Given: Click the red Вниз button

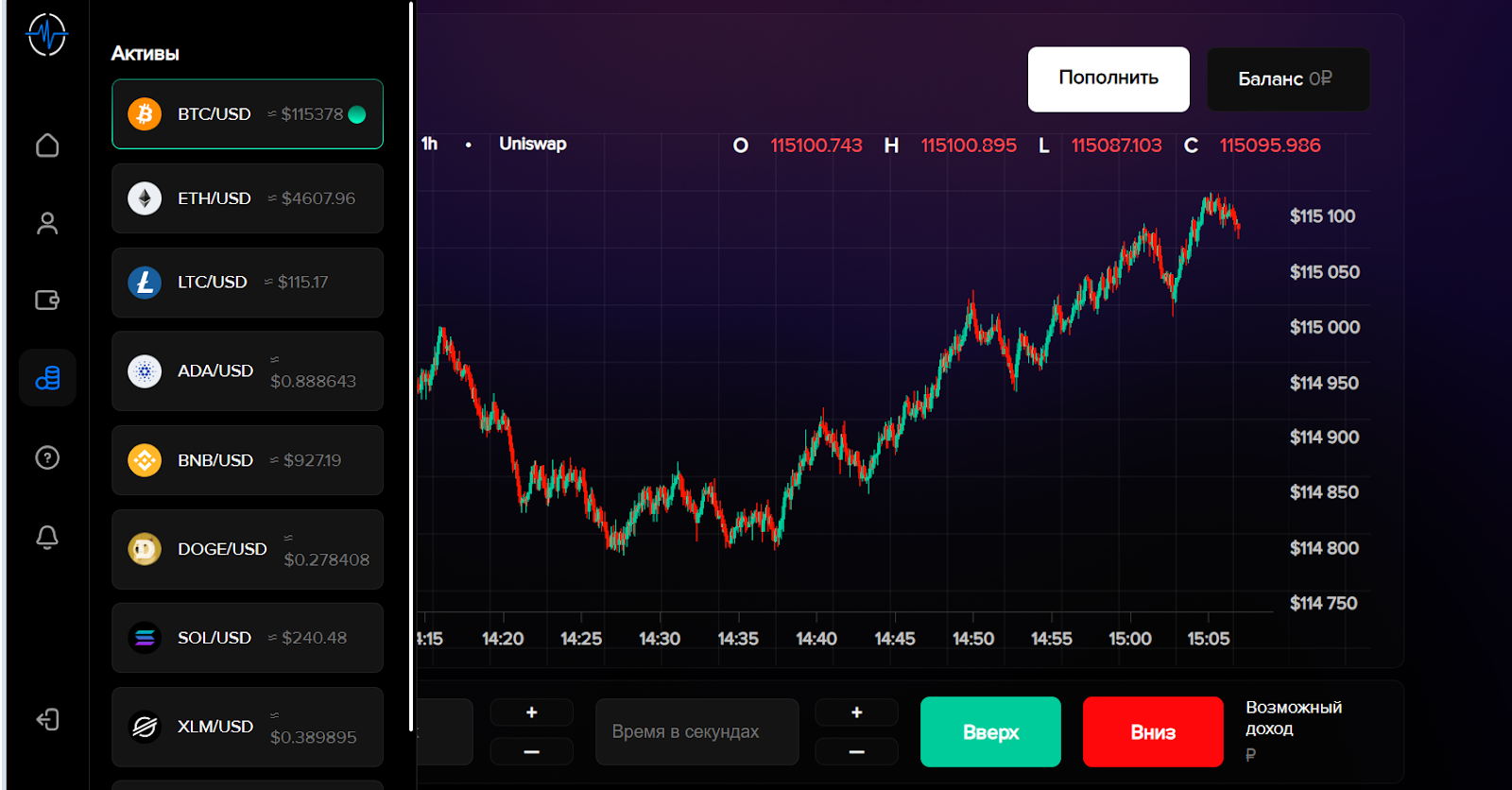Looking at the screenshot, I should pyautogui.click(x=1153, y=731).
